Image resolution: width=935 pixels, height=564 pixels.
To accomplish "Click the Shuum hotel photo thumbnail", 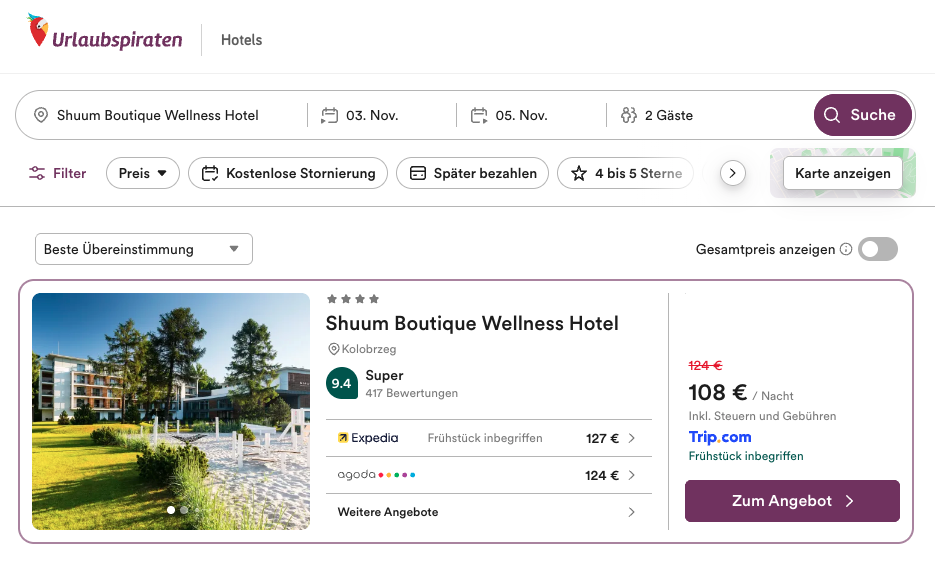I will [x=171, y=411].
